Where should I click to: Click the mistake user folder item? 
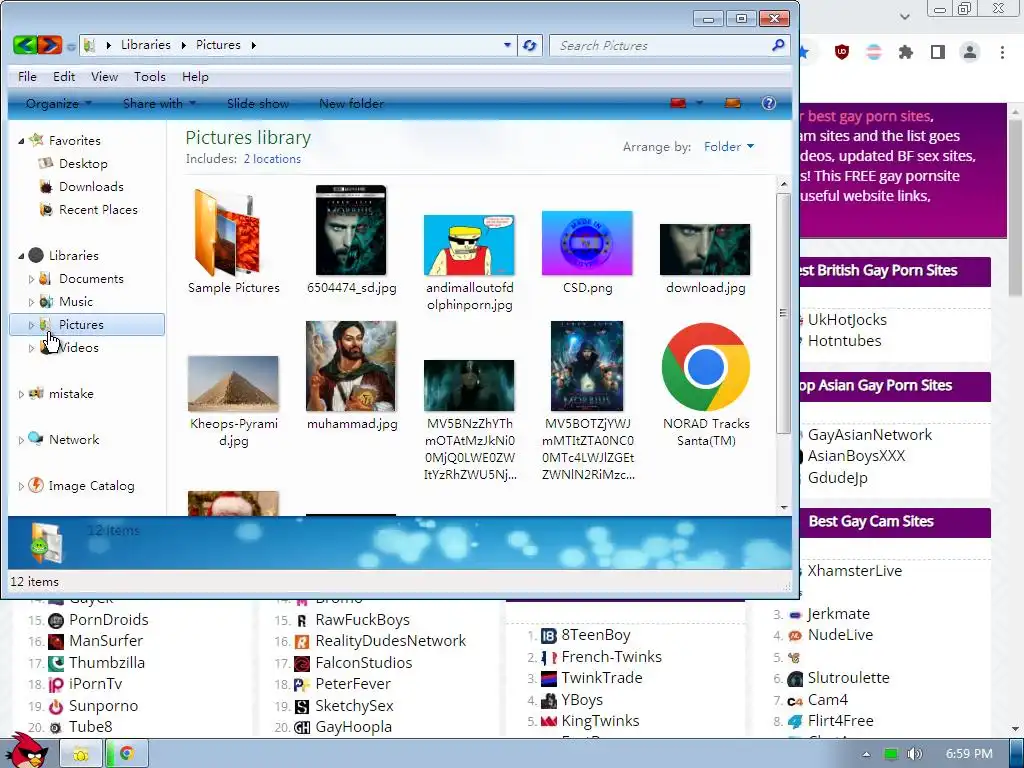point(71,394)
